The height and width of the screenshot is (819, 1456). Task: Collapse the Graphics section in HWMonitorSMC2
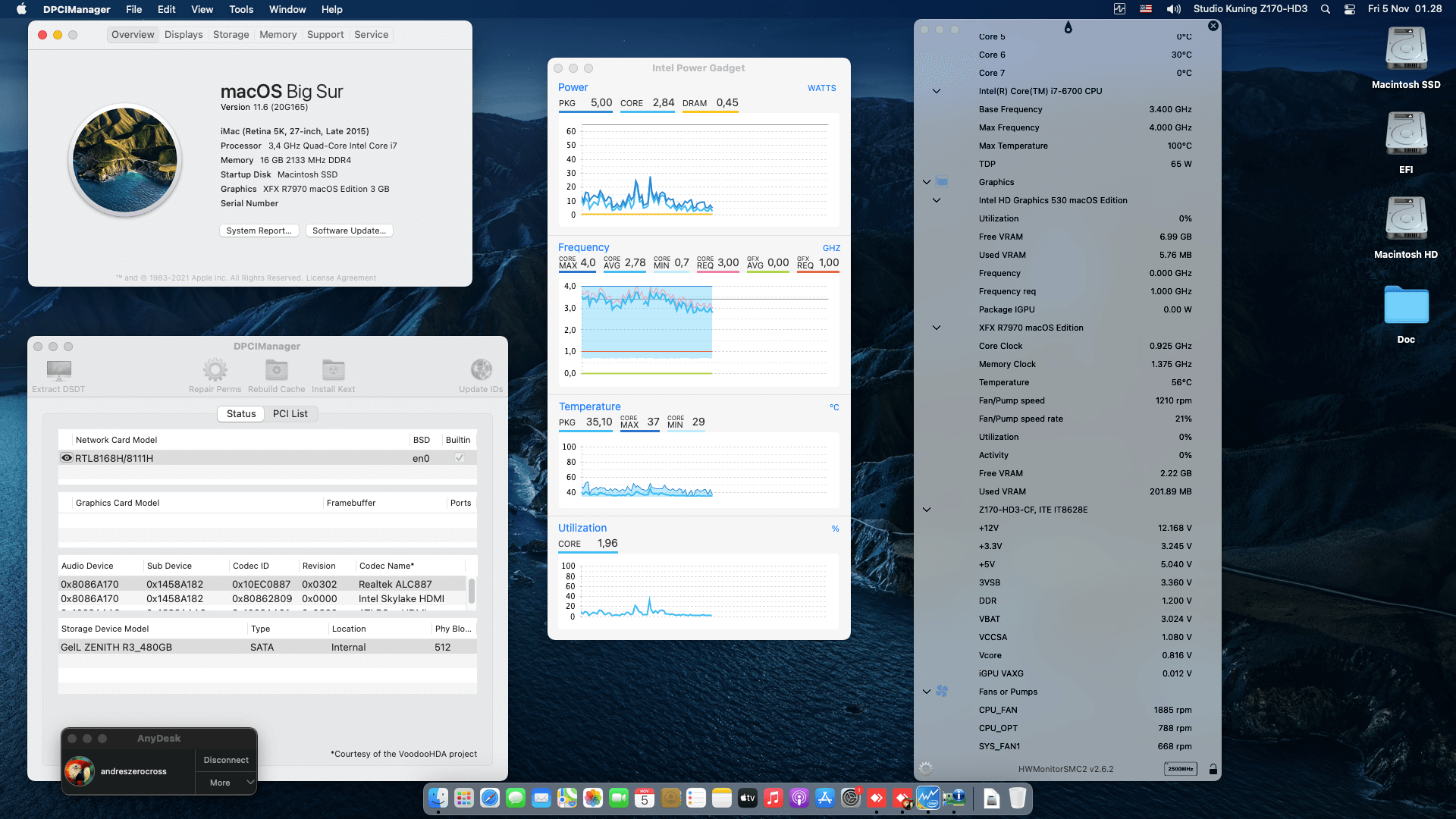tap(927, 182)
